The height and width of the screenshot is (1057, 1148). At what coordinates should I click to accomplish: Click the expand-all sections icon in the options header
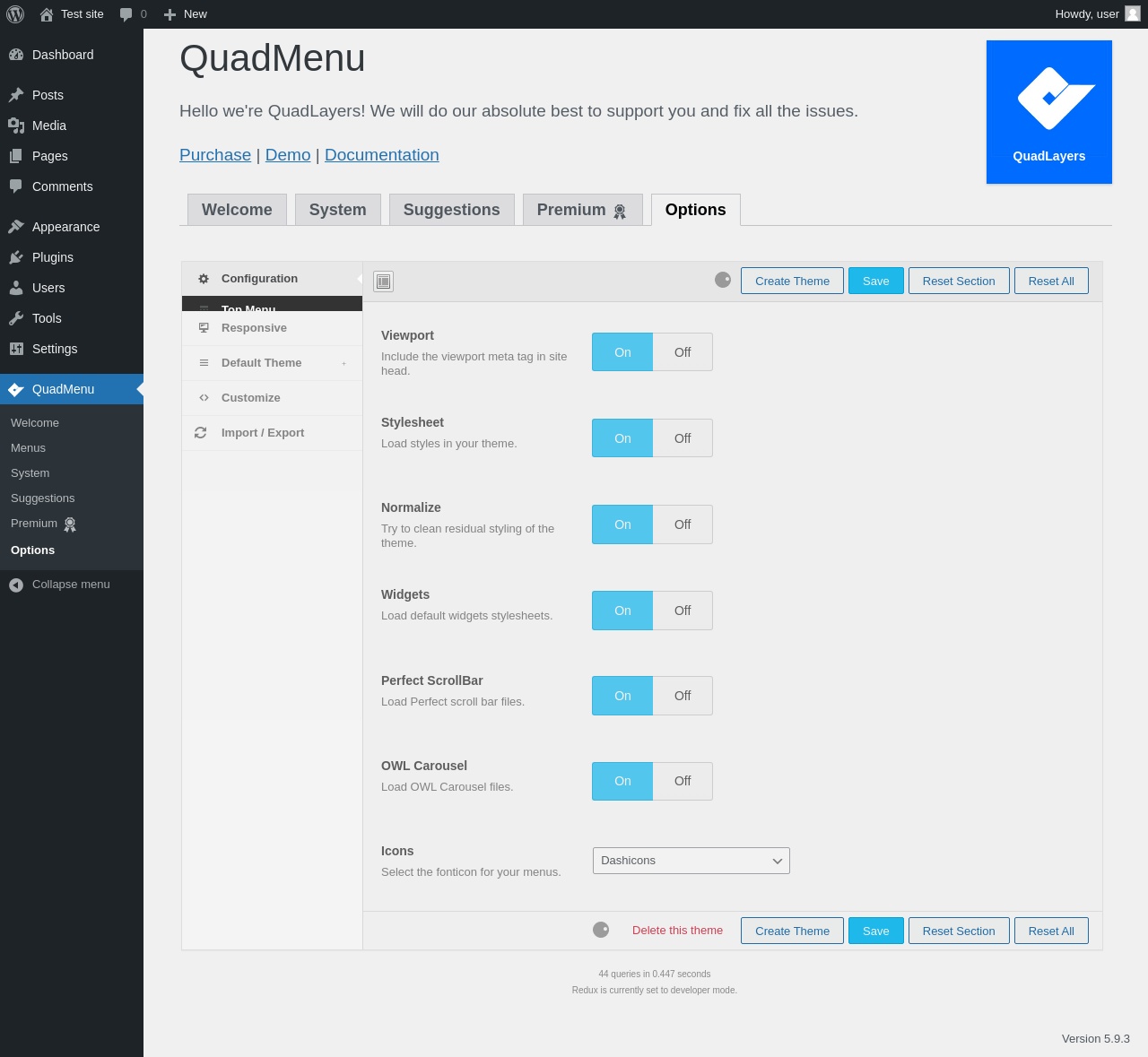(383, 282)
